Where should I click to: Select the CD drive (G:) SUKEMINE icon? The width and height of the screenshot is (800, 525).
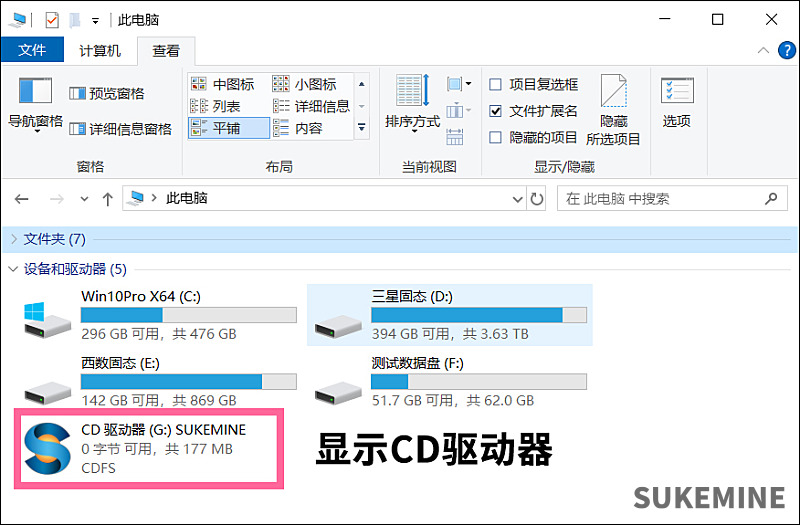pos(47,449)
